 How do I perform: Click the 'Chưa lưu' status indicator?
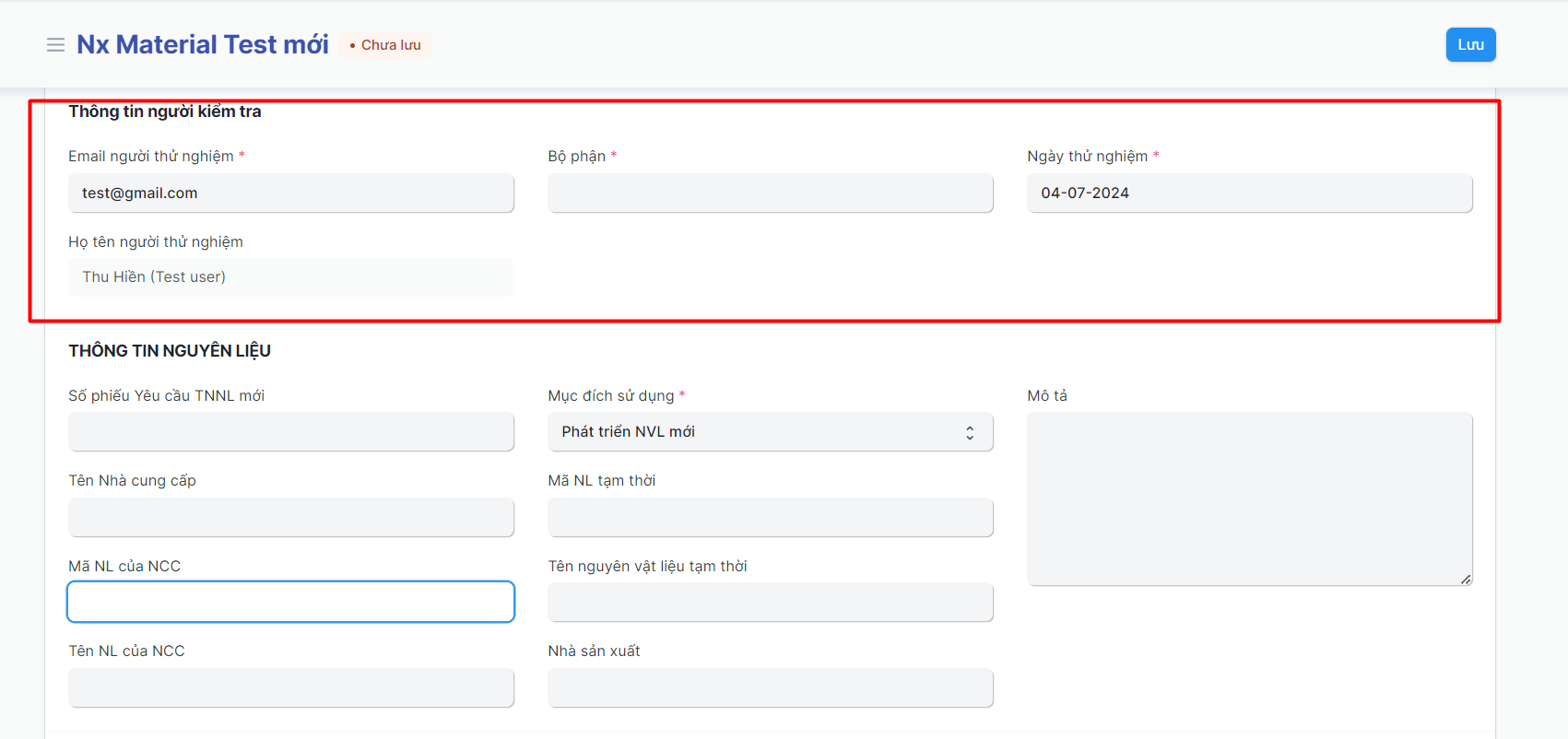click(x=385, y=45)
